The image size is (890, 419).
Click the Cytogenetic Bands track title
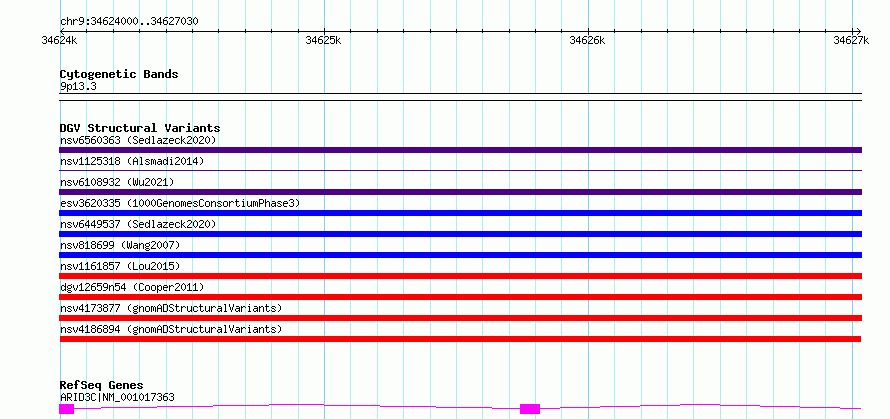(x=119, y=74)
